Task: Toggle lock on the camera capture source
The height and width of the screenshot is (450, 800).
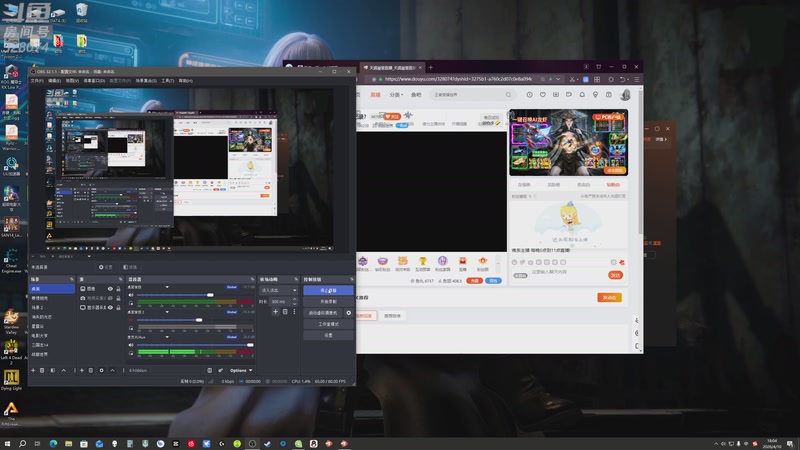Action: (118, 298)
